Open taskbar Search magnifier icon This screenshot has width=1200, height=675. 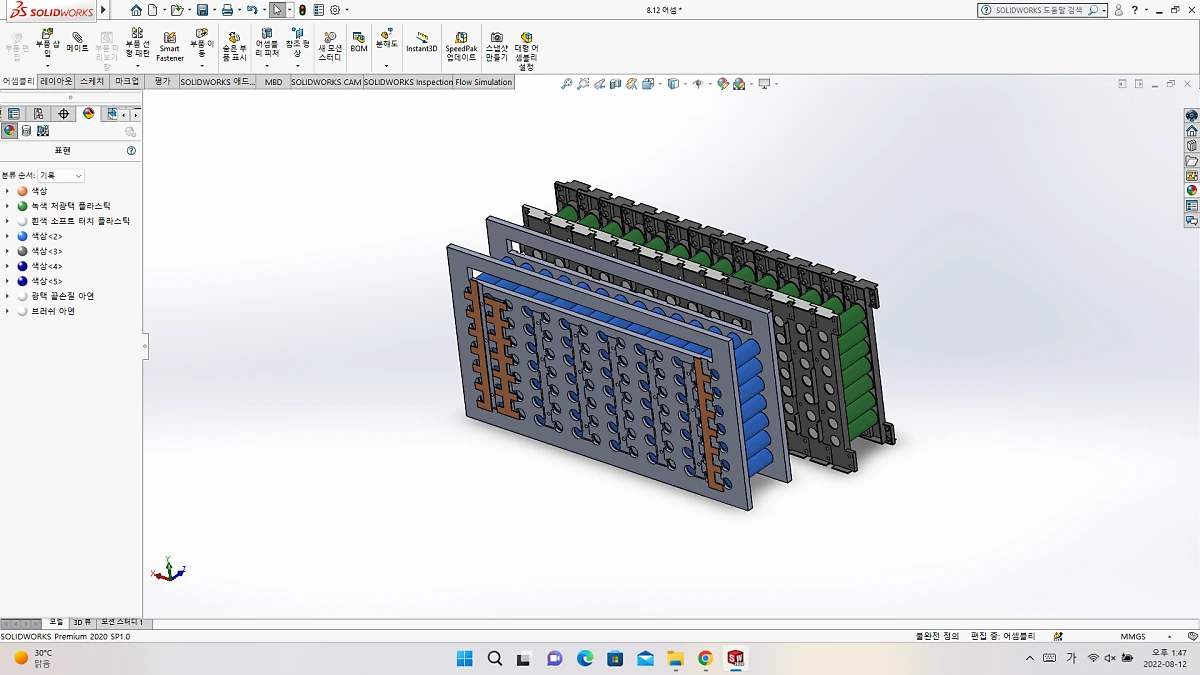click(x=495, y=658)
